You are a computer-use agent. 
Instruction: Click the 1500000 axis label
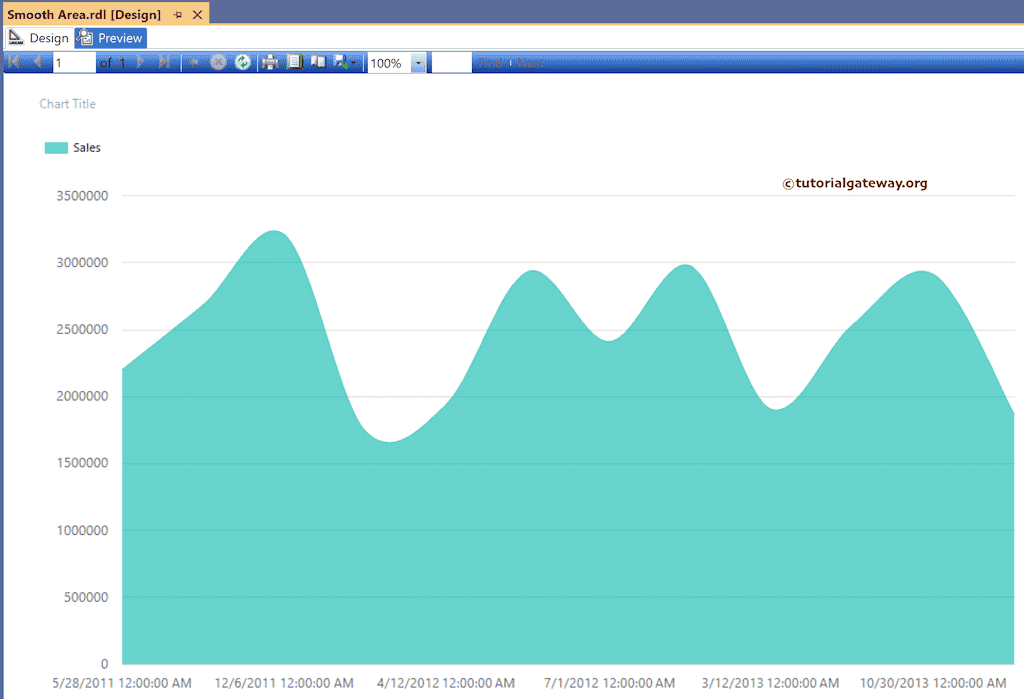pyautogui.click(x=82, y=463)
